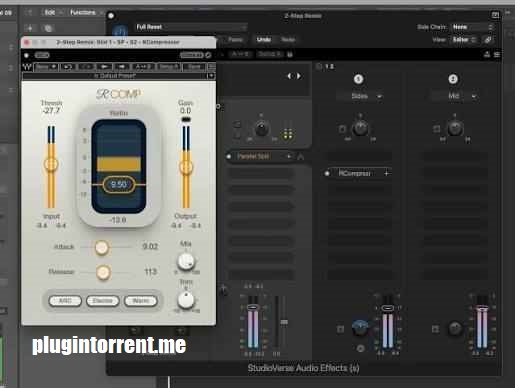Click the undo arrow in RCompressor toolbar
Screen dimensions: 515x388
(x=68, y=67)
